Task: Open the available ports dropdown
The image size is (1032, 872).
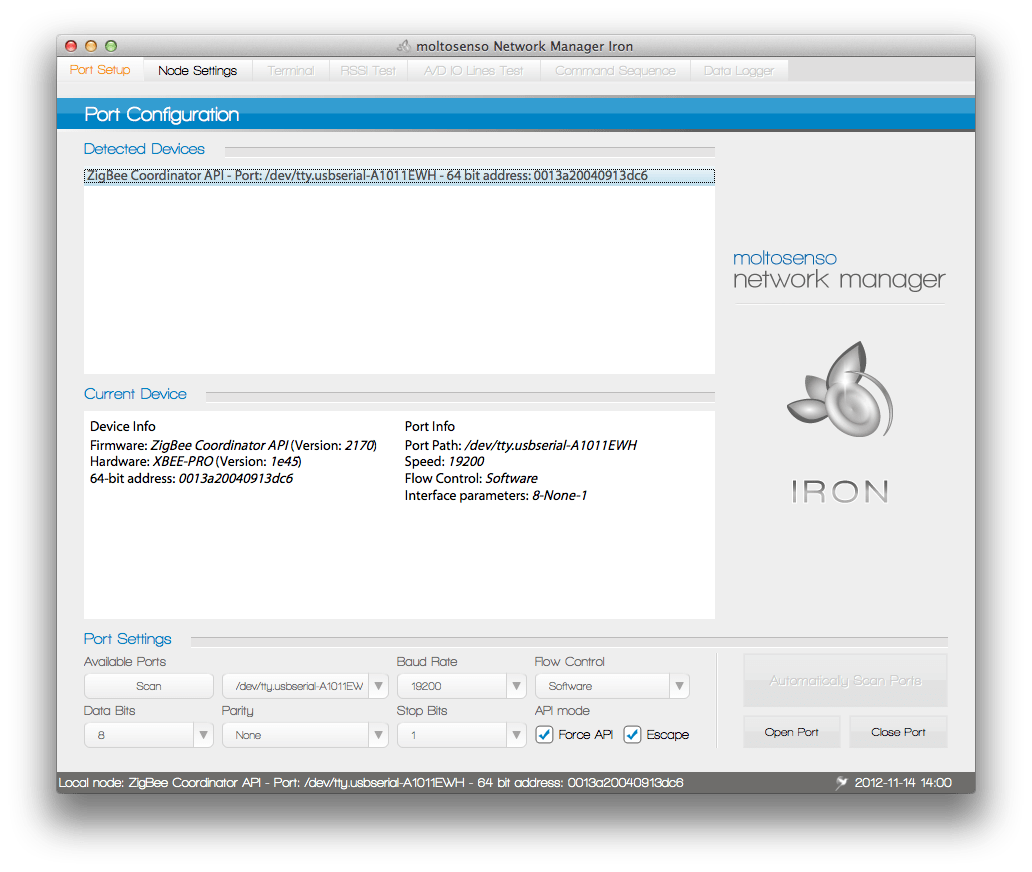Action: click(x=305, y=686)
